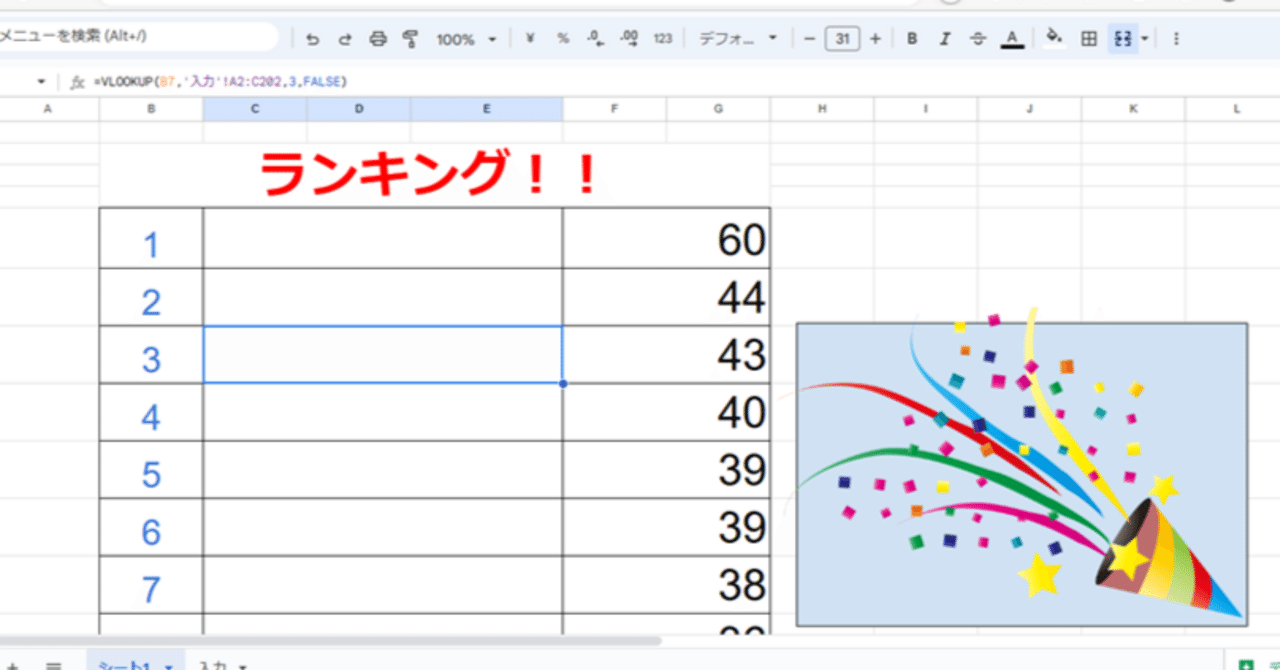Print the spreadsheet using printer icon
Screen dimensions: 1280x670
(378, 39)
